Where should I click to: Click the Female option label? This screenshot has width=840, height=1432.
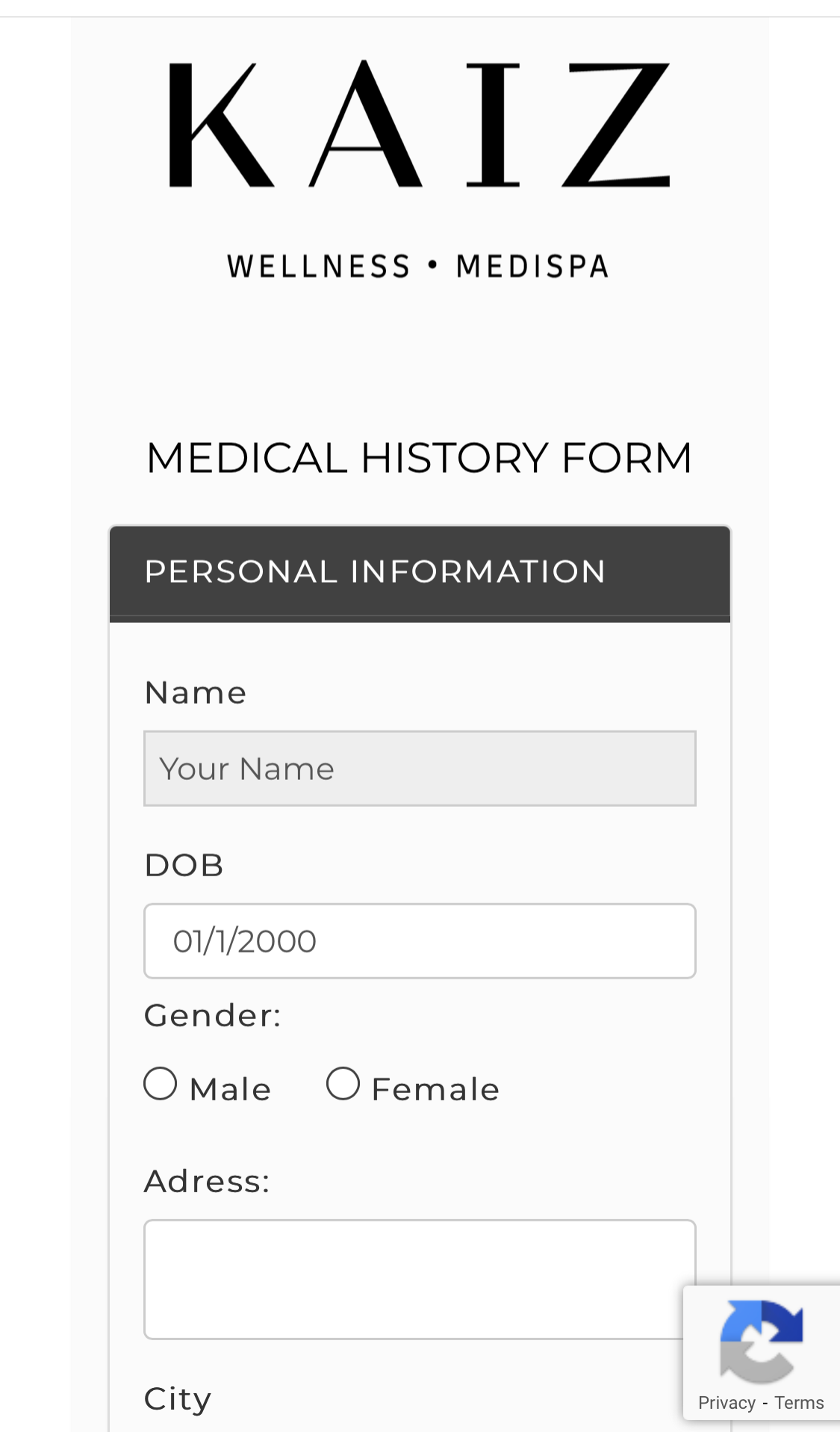pos(436,1089)
